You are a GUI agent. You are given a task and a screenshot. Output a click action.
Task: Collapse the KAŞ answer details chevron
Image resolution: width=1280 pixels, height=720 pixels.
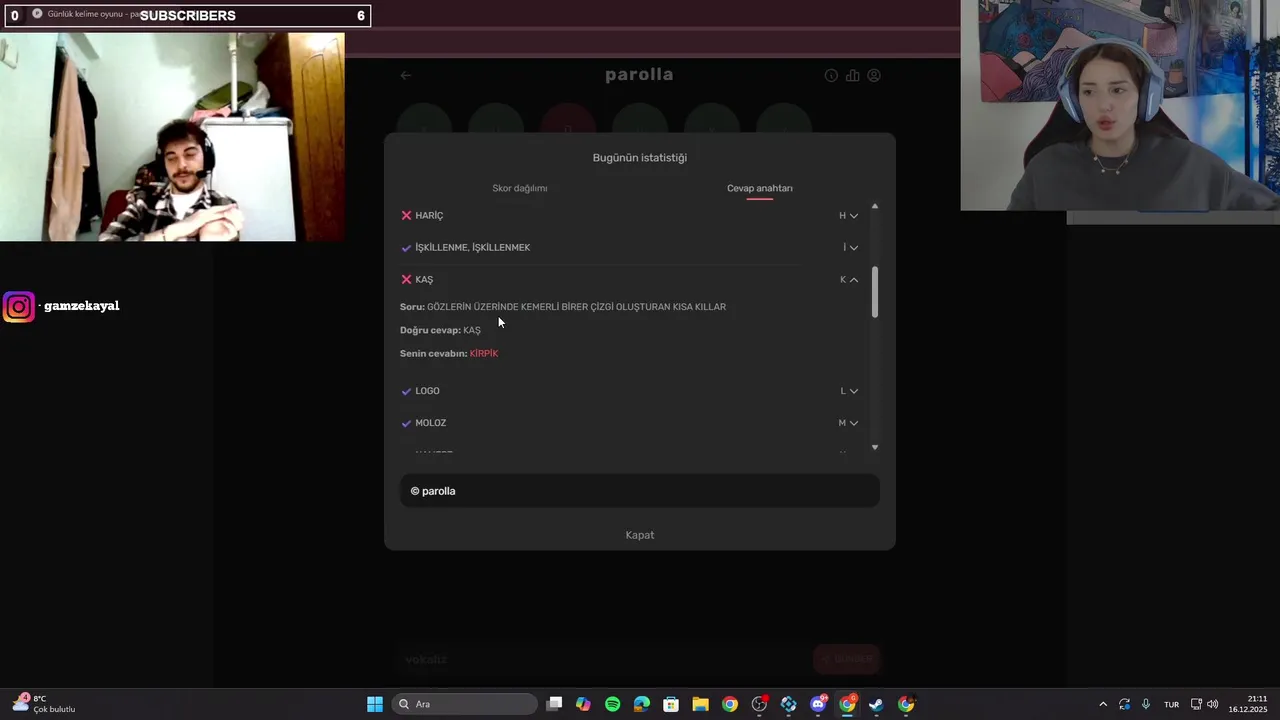tap(854, 280)
